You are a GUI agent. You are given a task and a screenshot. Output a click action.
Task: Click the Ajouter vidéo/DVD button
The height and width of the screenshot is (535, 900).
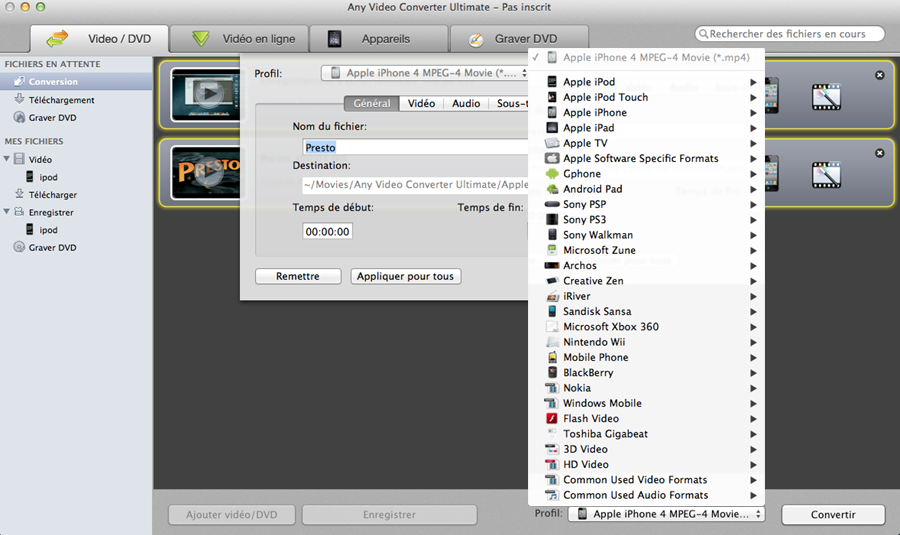tap(231, 515)
